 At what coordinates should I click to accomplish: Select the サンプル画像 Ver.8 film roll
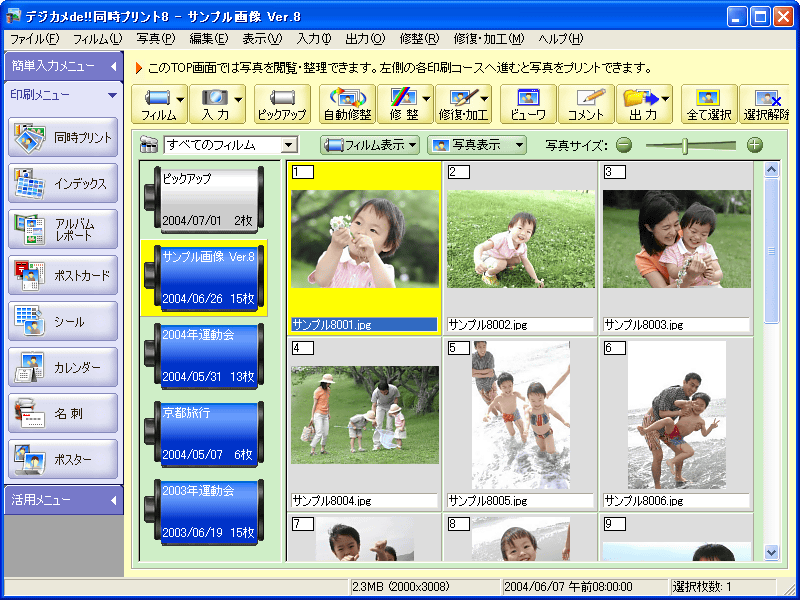204,278
